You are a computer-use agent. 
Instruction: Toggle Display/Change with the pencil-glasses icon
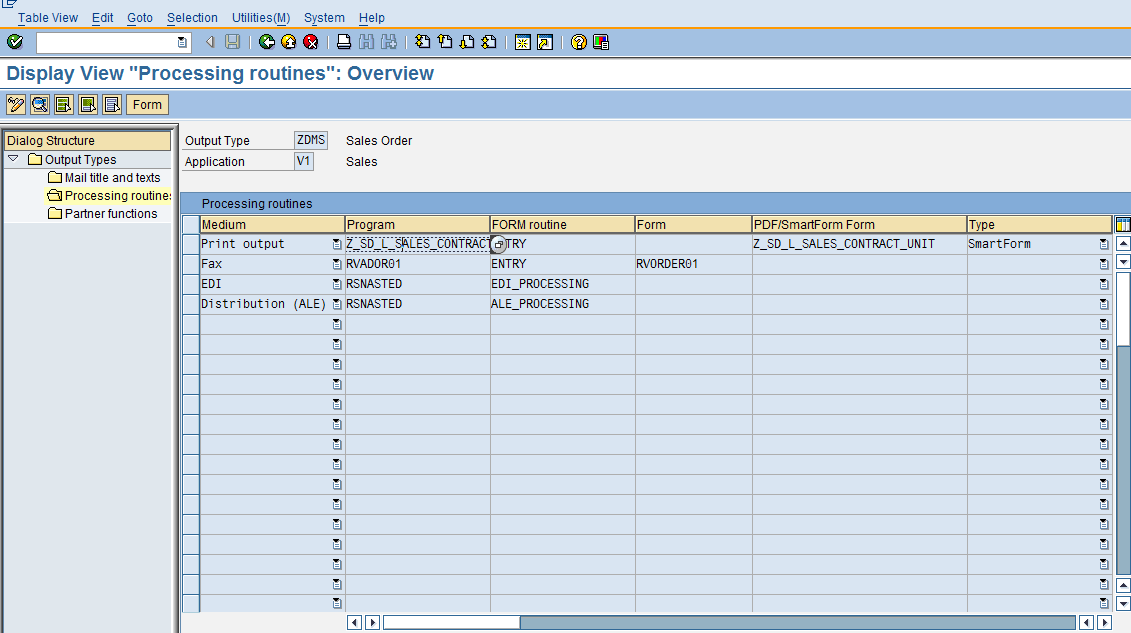(15, 104)
